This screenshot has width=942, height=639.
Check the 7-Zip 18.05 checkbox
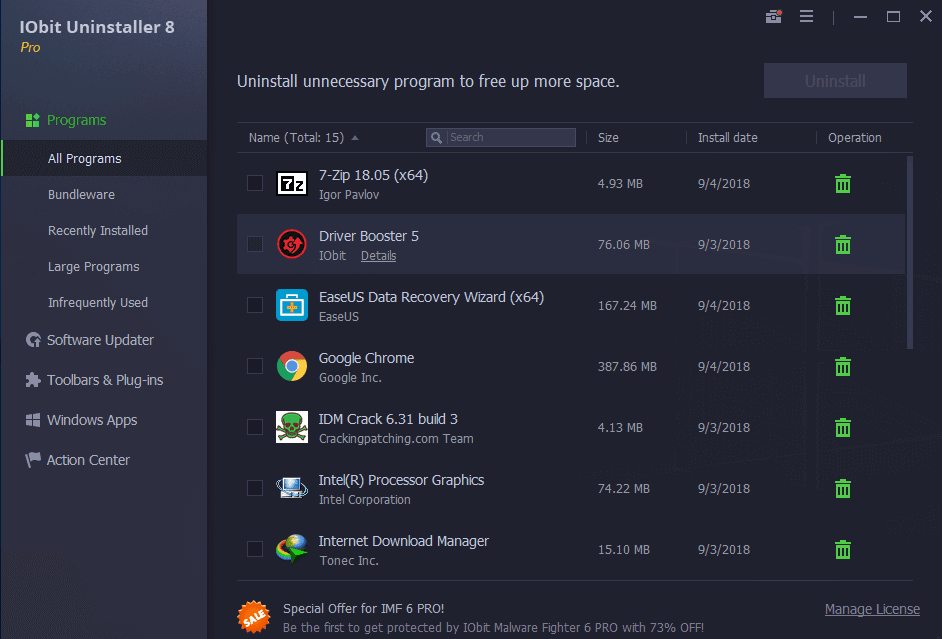click(255, 183)
